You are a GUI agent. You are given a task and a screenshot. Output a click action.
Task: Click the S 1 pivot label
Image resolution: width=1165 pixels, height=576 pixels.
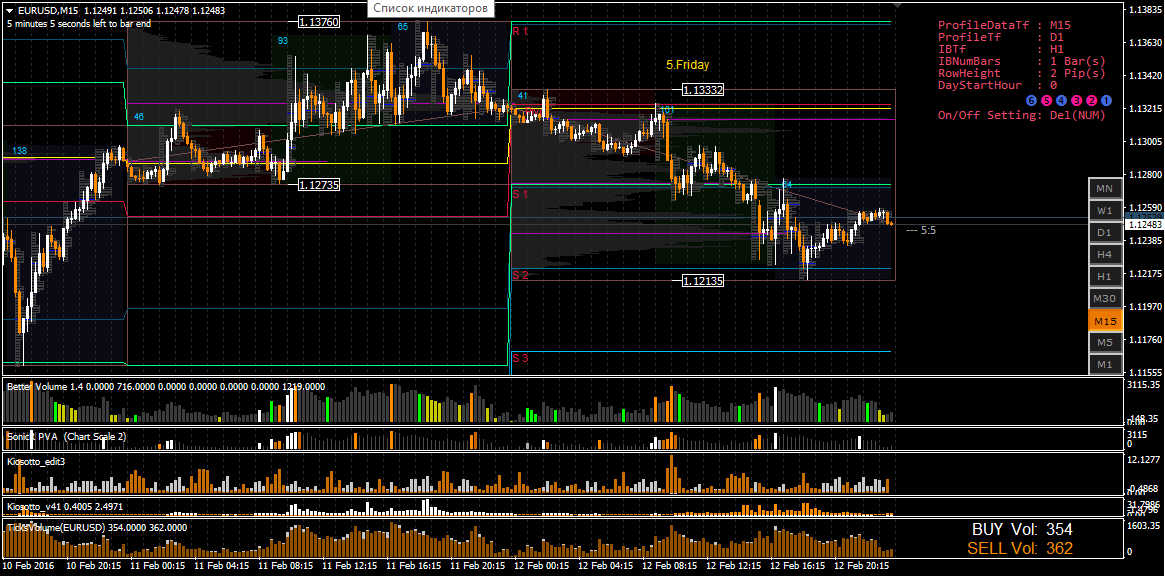520,194
